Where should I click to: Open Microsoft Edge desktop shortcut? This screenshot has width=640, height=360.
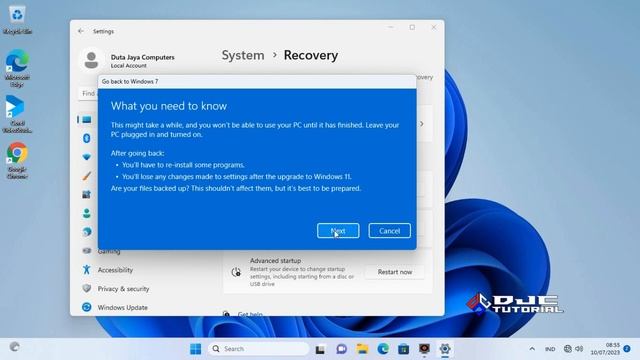[17, 69]
